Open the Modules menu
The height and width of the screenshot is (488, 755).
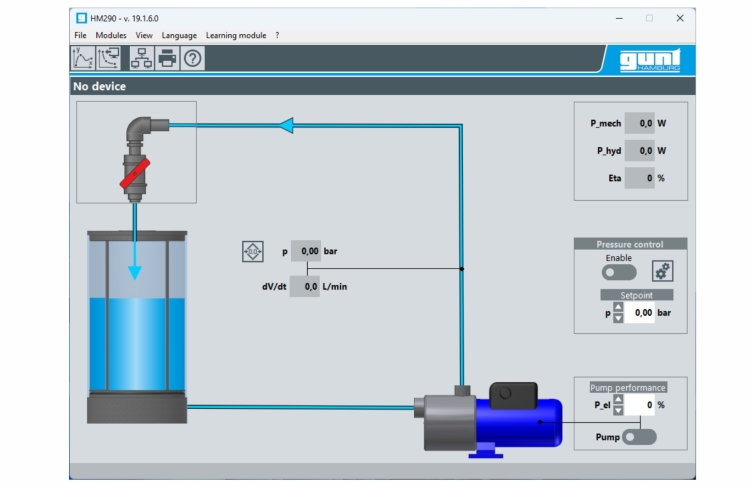(x=111, y=35)
